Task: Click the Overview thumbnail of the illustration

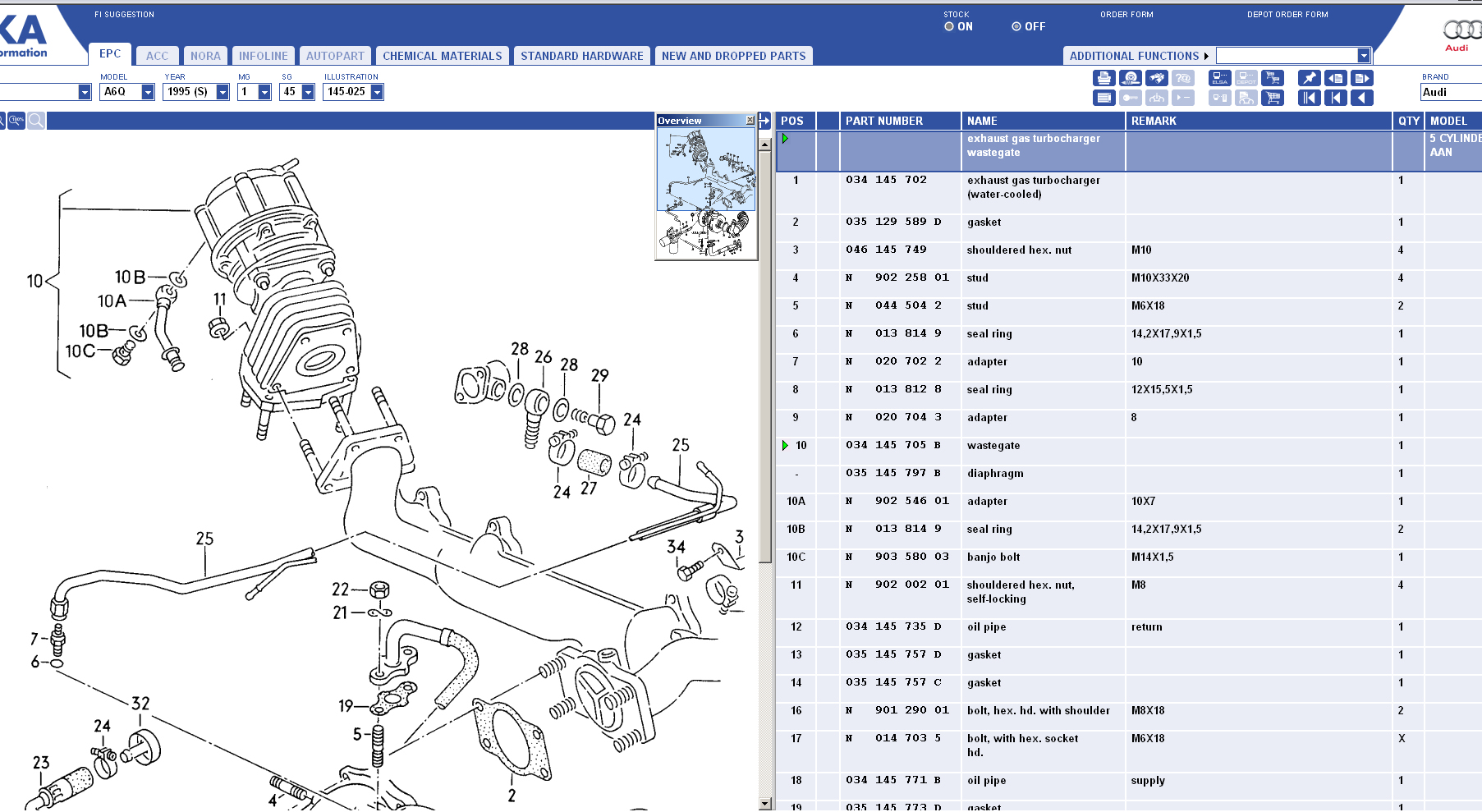Action: pyautogui.click(x=706, y=193)
